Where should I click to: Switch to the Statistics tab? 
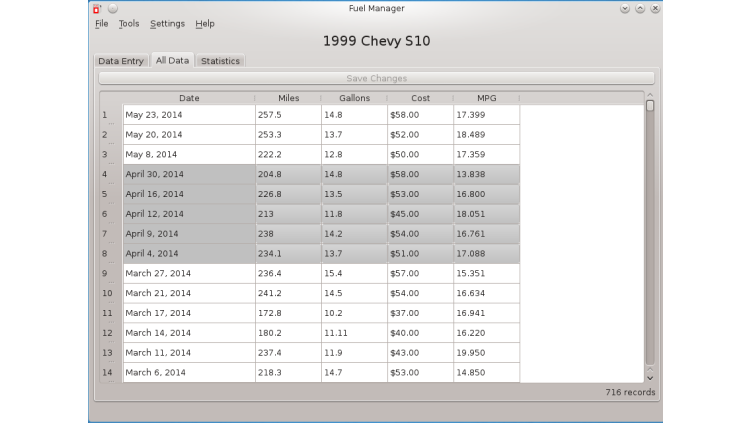tap(220, 61)
